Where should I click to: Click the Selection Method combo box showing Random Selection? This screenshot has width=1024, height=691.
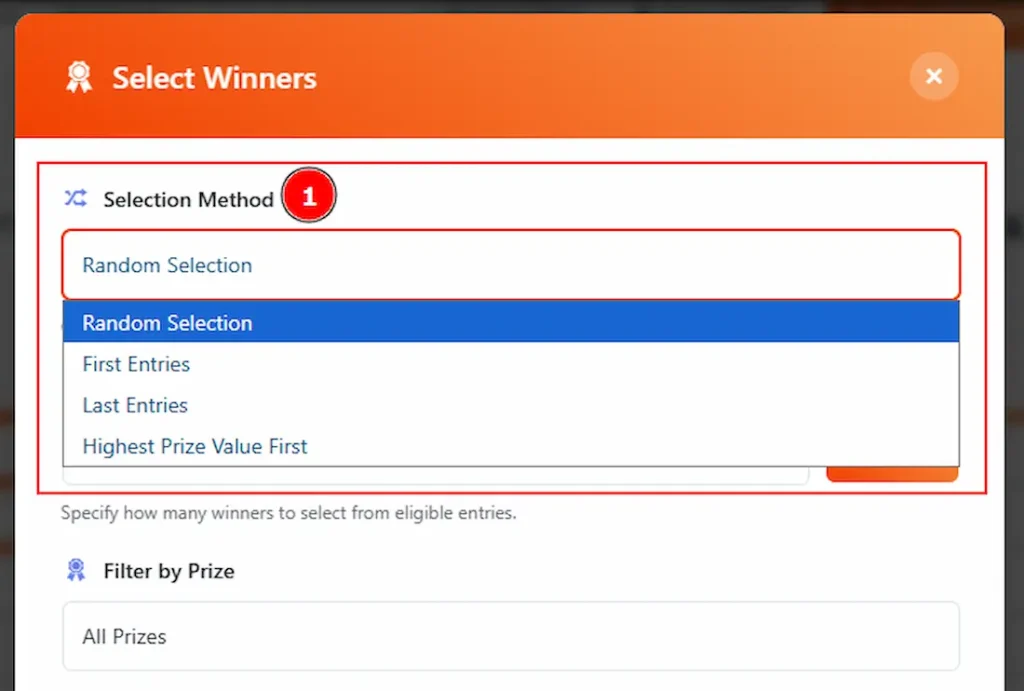[512, 265]
